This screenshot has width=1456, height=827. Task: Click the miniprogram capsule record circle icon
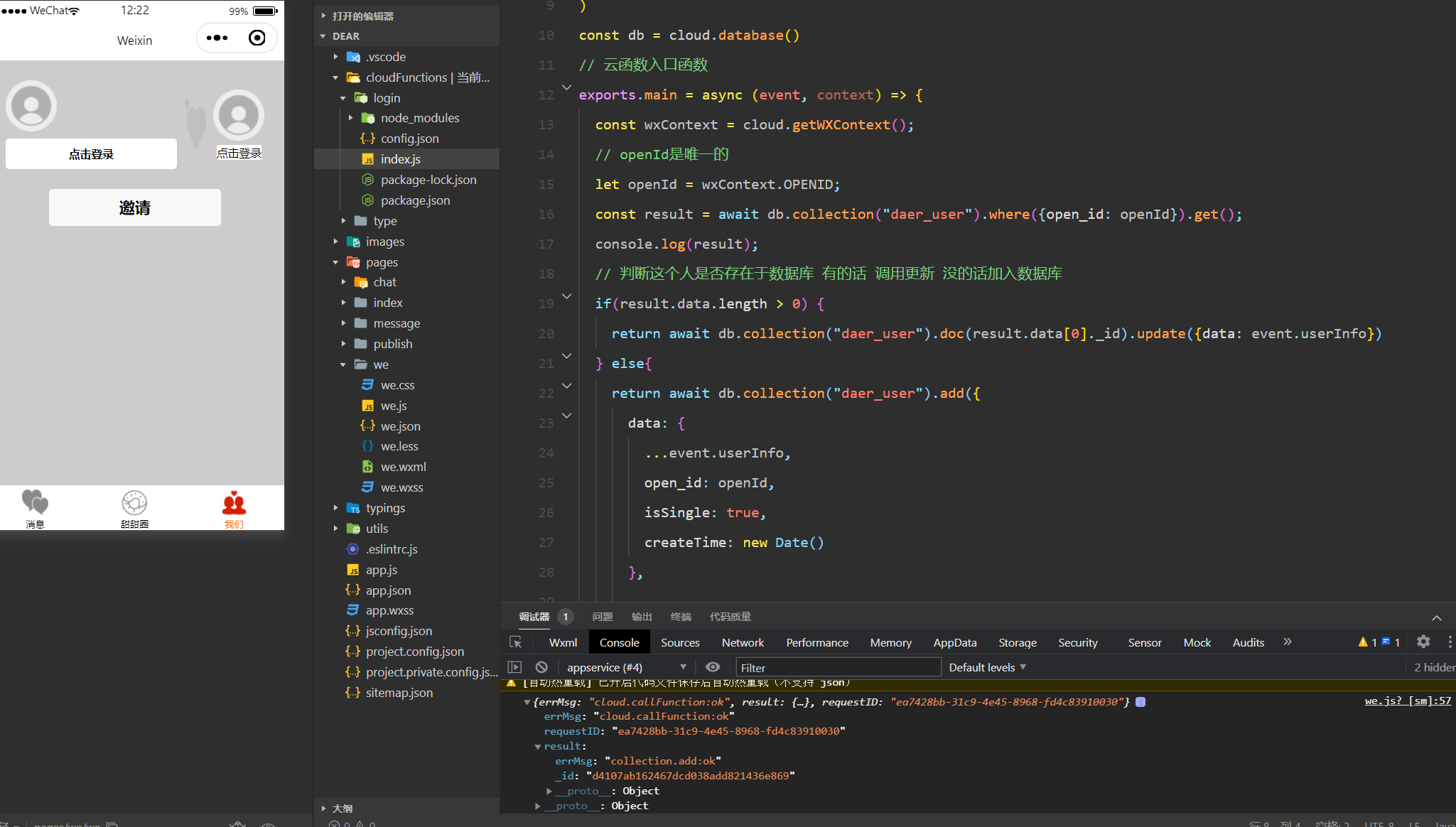pos(257,38)
